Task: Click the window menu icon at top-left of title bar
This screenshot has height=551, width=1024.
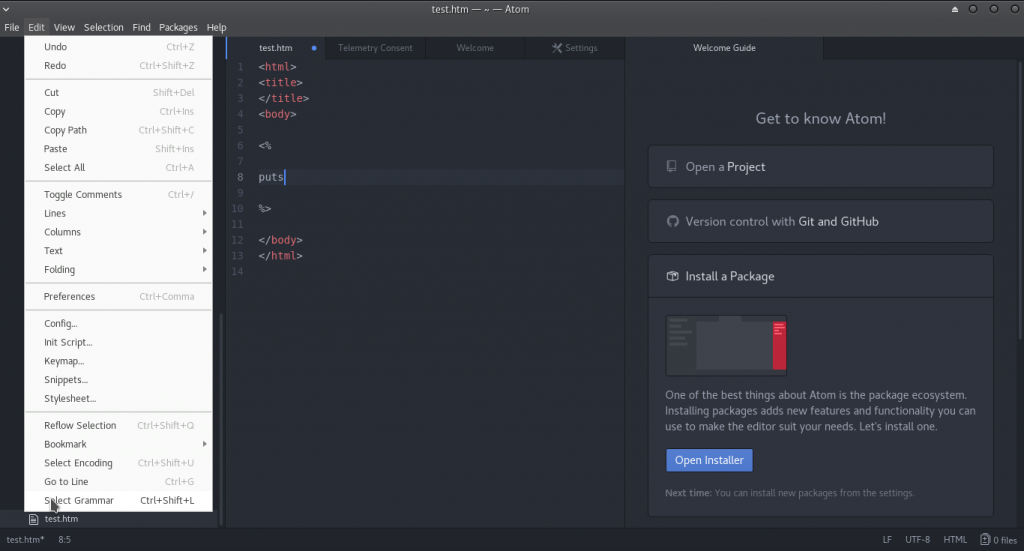Action: click(x=8, y=9)
